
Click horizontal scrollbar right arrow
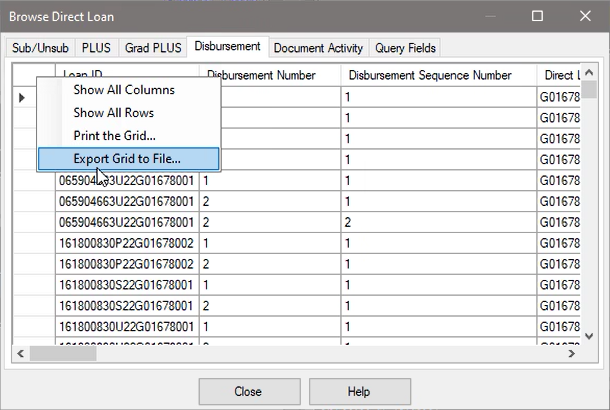(x=573, y=354)
